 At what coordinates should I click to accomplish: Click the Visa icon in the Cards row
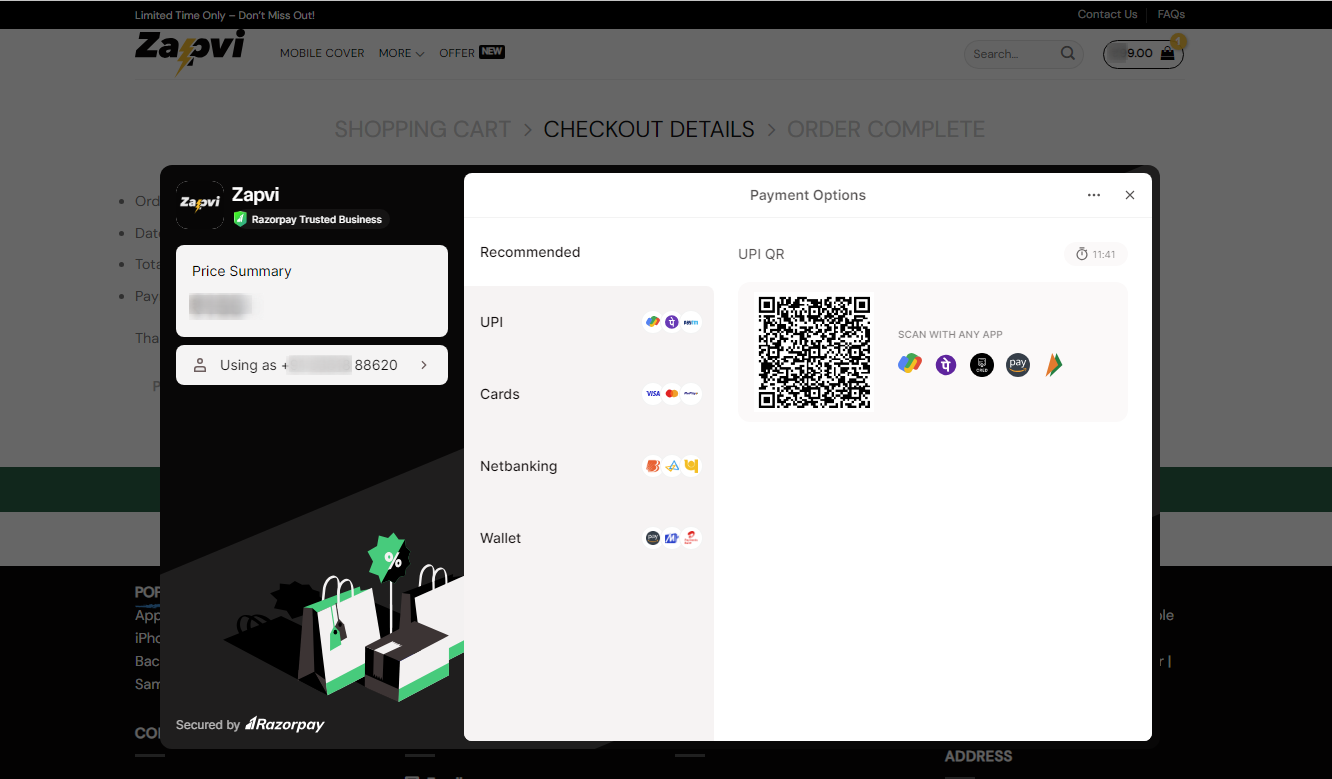click(652, 393)
